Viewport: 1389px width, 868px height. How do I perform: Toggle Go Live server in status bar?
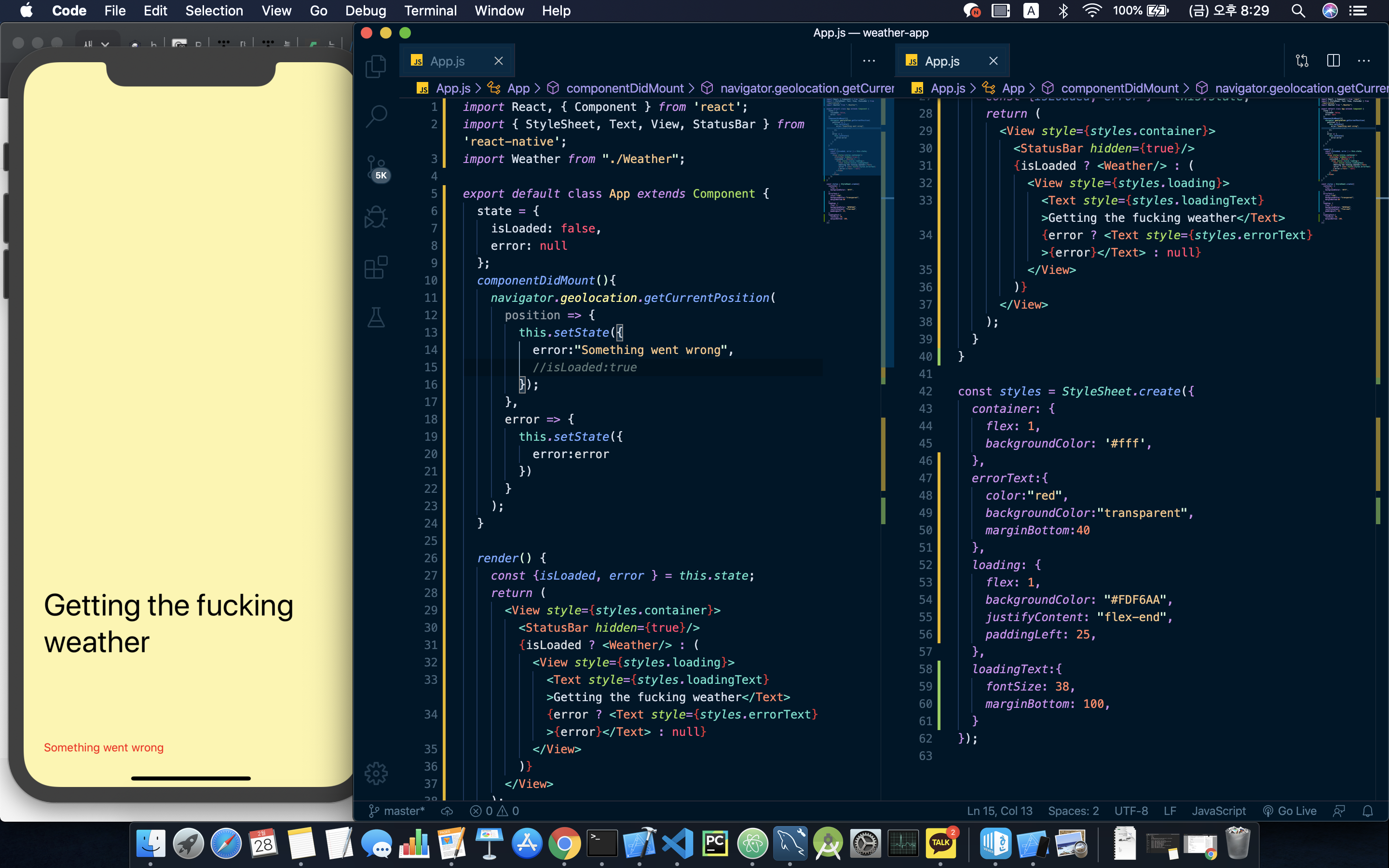click(1289, 811)
